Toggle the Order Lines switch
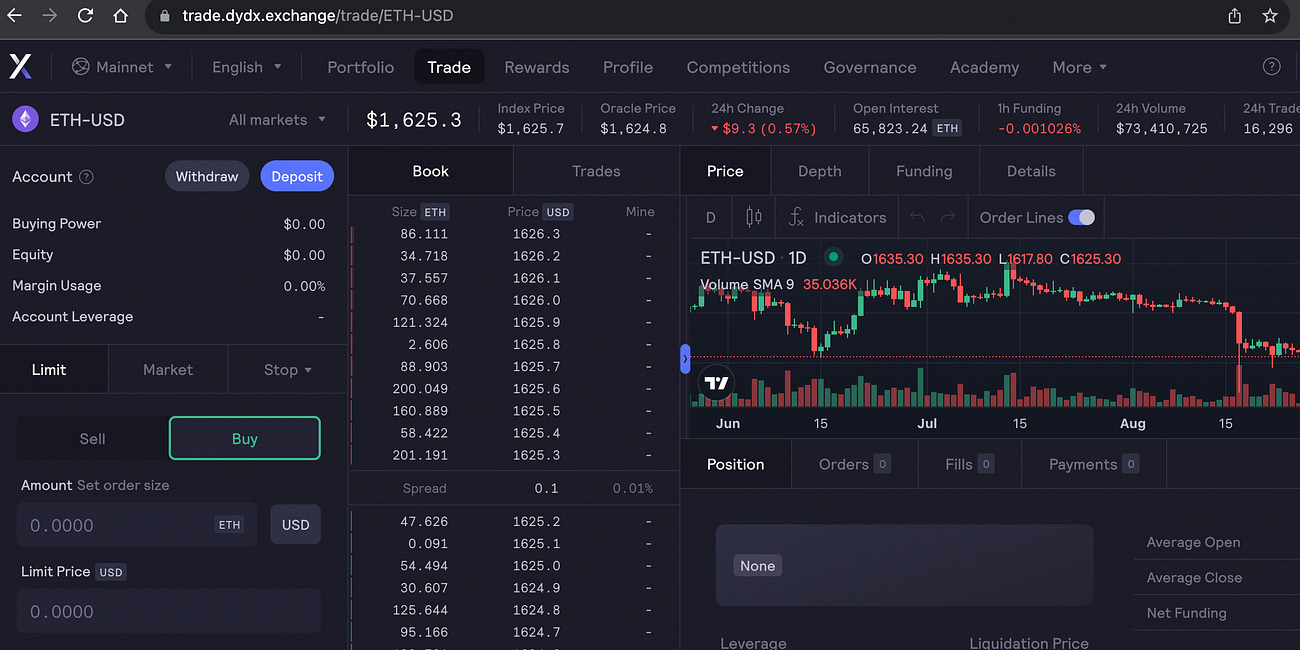The image size is (1300, 650). pos(1081,217)
